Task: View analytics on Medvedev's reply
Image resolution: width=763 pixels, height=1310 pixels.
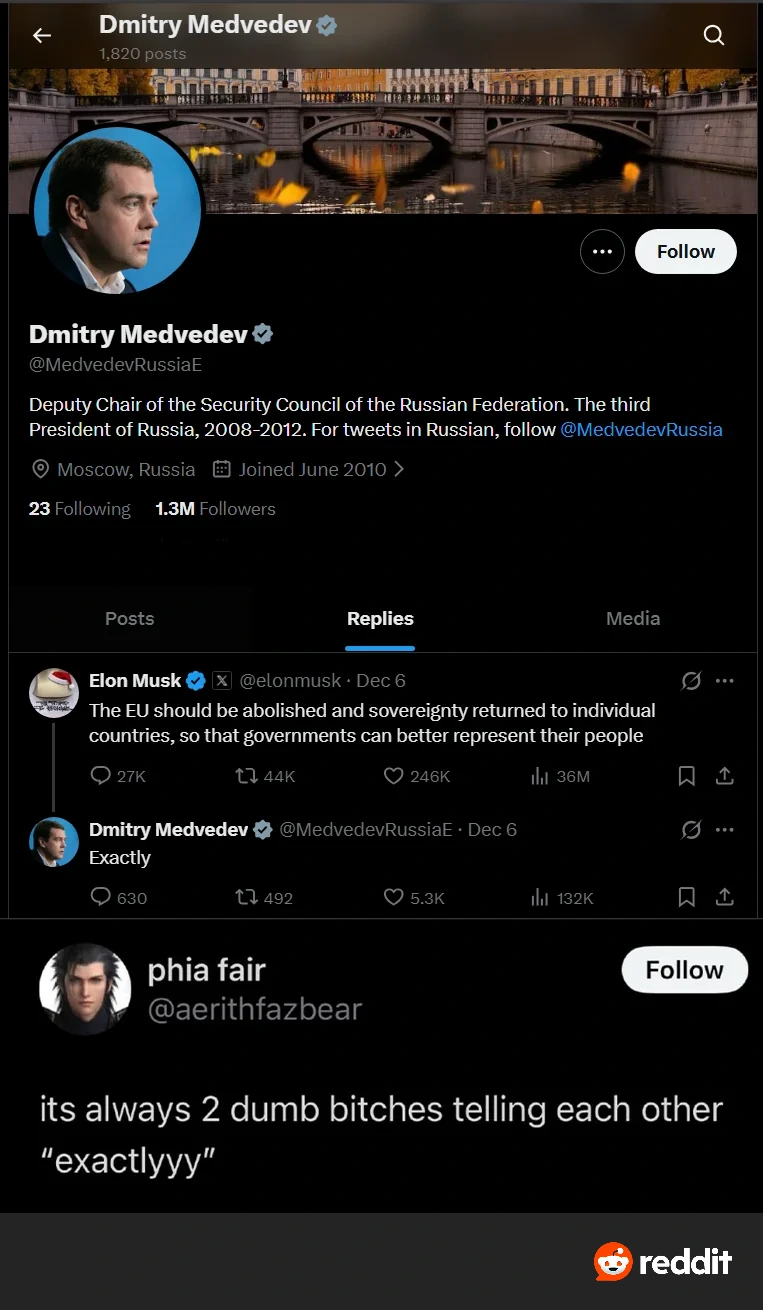Action: tap(540, 897)
